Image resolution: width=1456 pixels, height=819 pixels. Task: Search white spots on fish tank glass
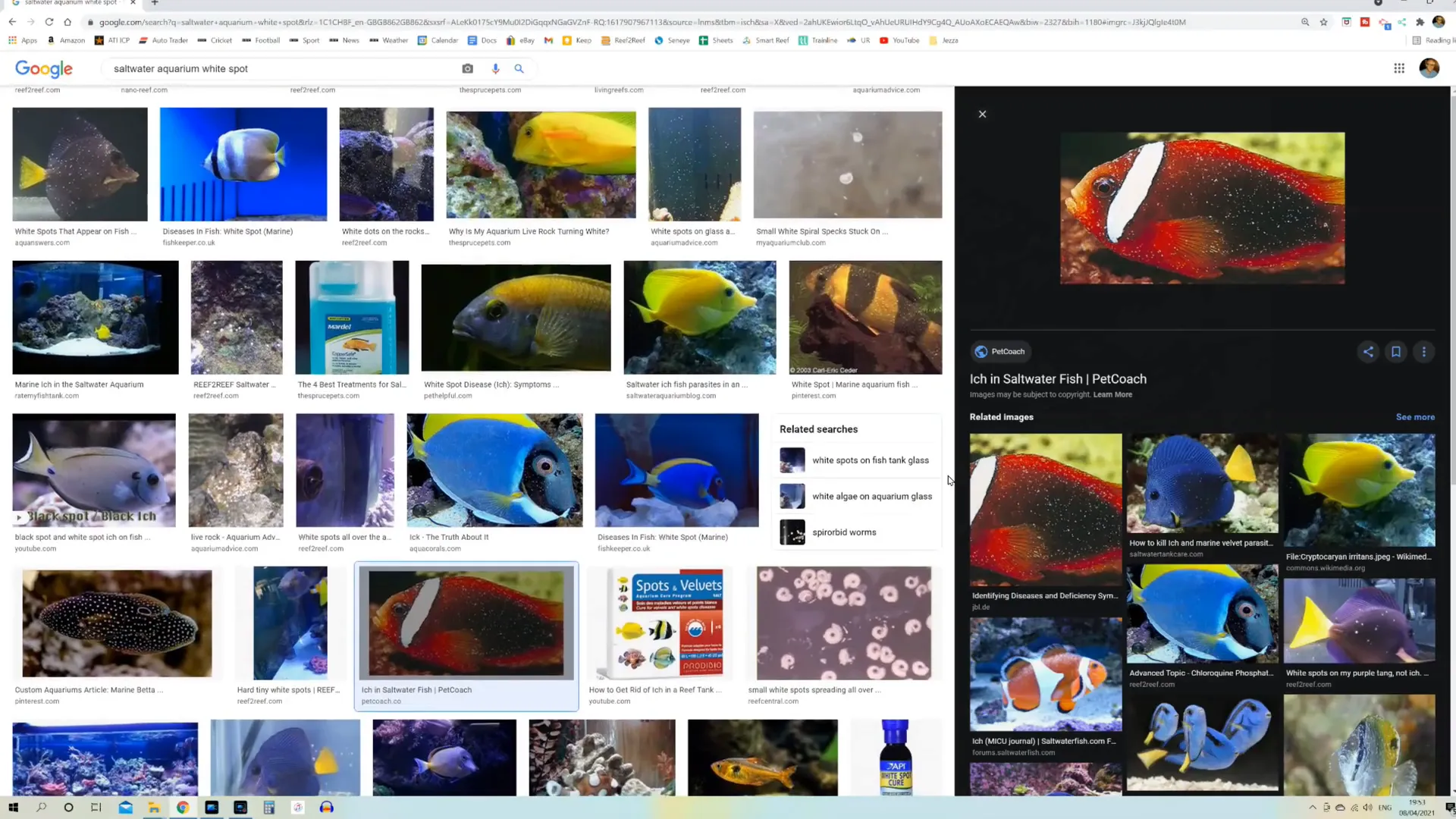pyautogui.click(x=856, y=460)
